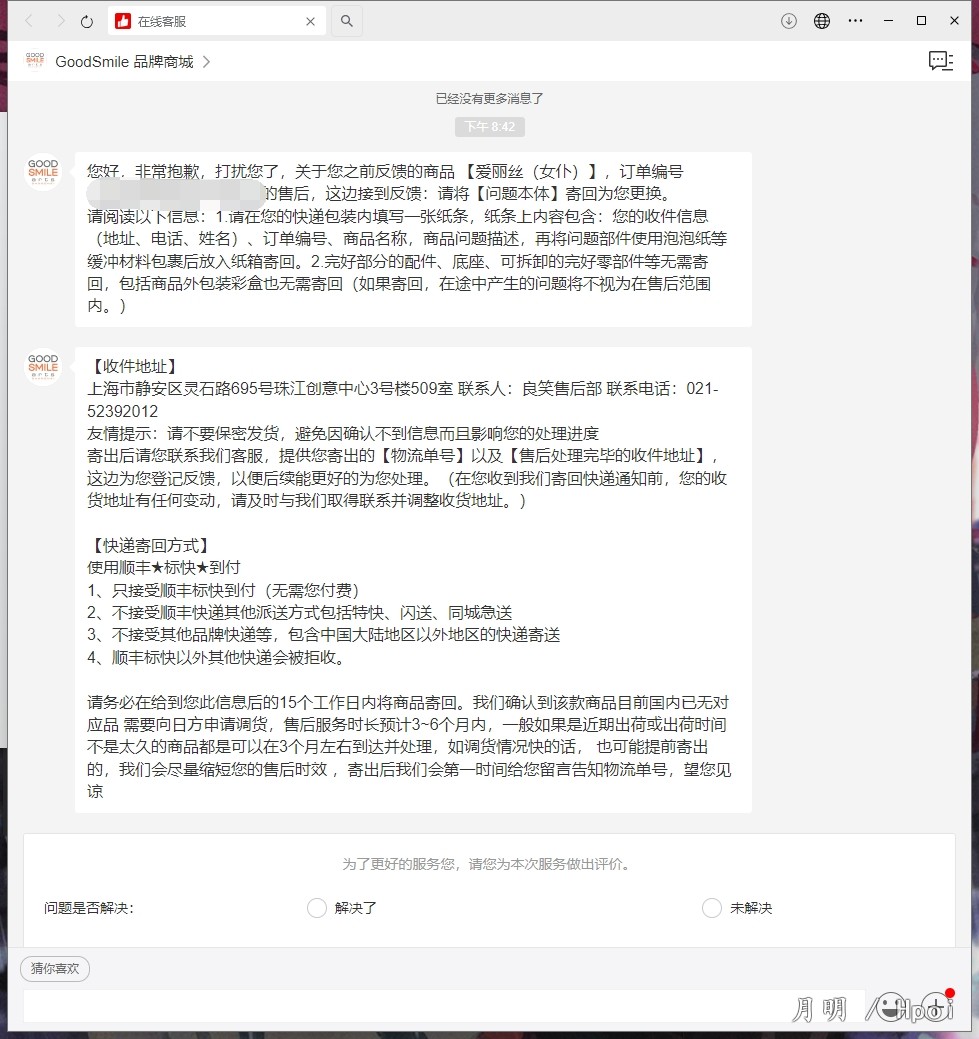Click the GoodSmile avatar on first message
The image size is (979, 1039).
pos(43,171)
